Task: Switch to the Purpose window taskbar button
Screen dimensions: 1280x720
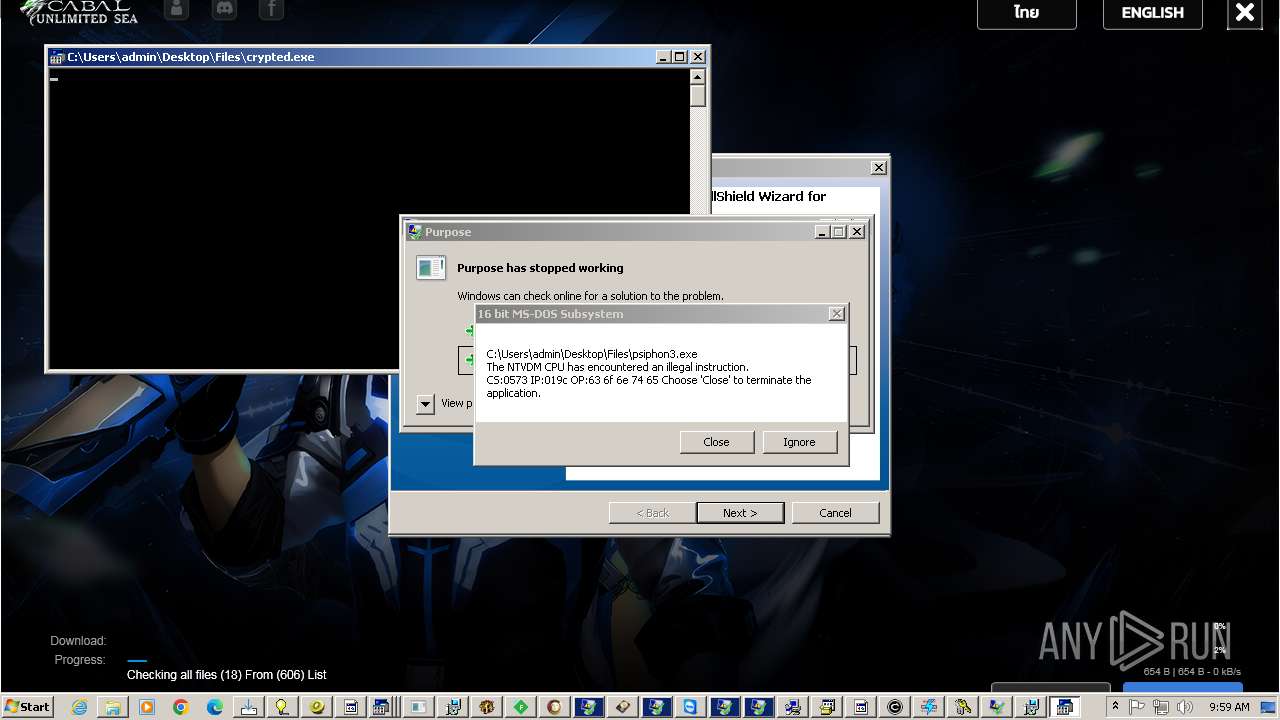Action: click(x=419, y=707)
